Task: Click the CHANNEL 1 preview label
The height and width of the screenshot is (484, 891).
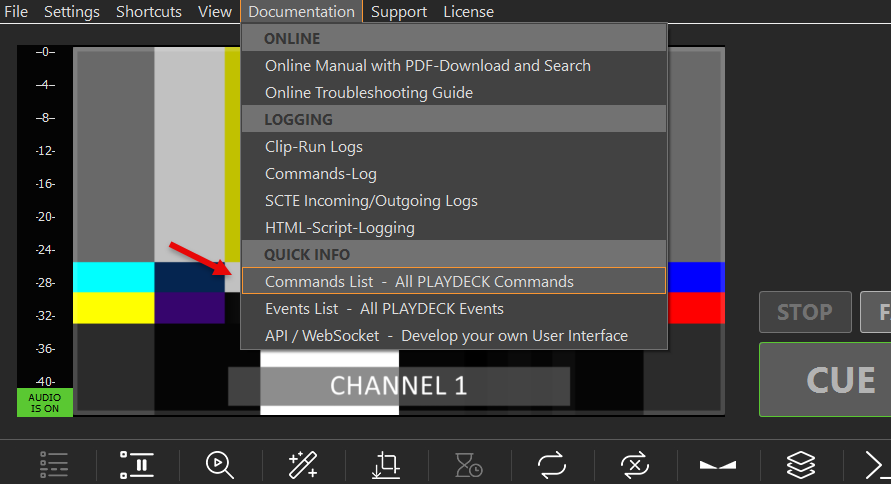Action: 399,386
